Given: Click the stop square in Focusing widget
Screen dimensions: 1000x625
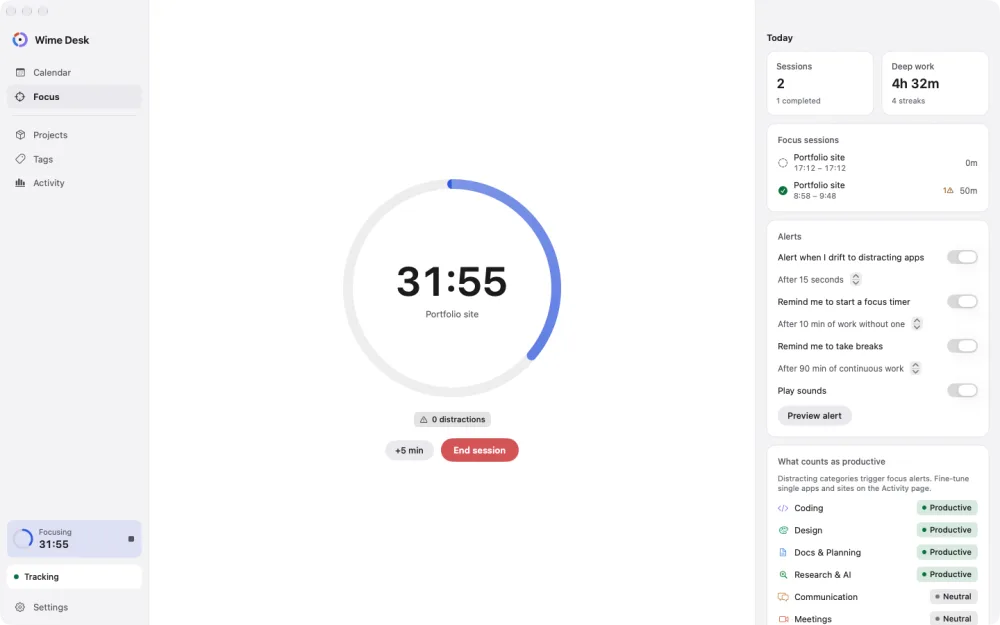Looking at the screenshot, I should click(x=131, y=539).
